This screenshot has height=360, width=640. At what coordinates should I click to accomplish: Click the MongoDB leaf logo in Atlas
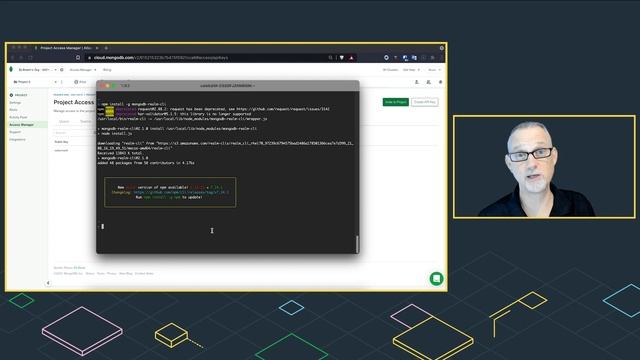(x=11, y=69)
